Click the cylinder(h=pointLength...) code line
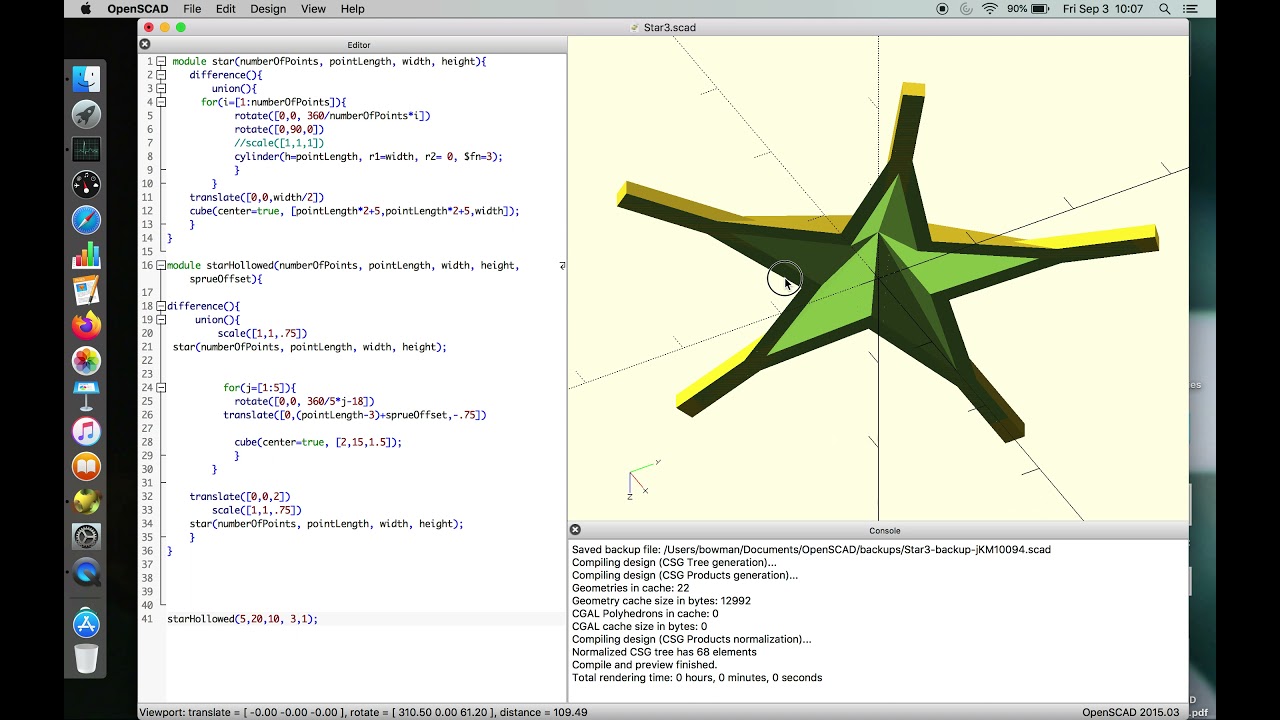This screenshot has height=720, width=1280. 368,156
